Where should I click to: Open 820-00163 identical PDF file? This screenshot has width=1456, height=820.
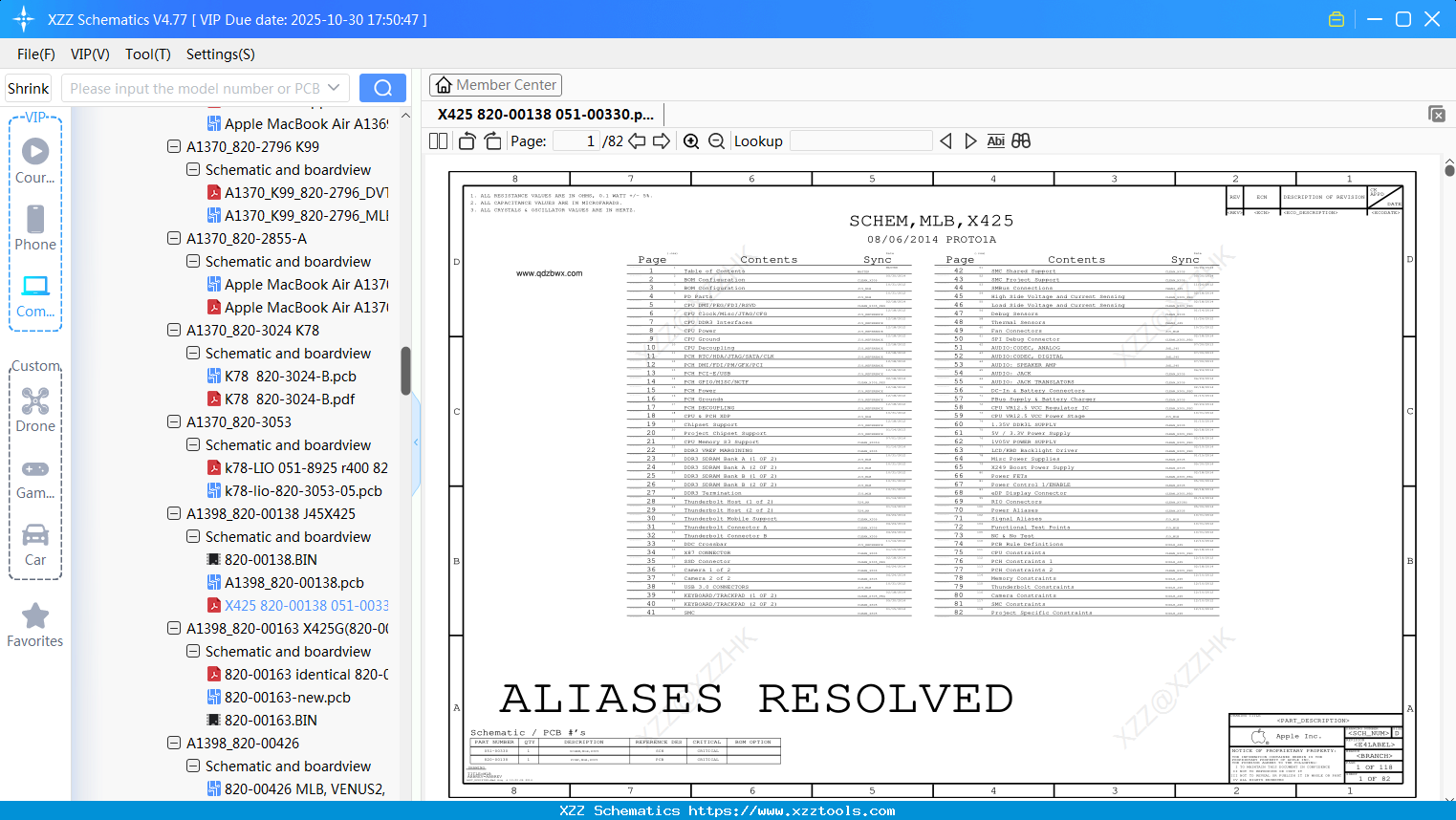click(x=297, y=675)
